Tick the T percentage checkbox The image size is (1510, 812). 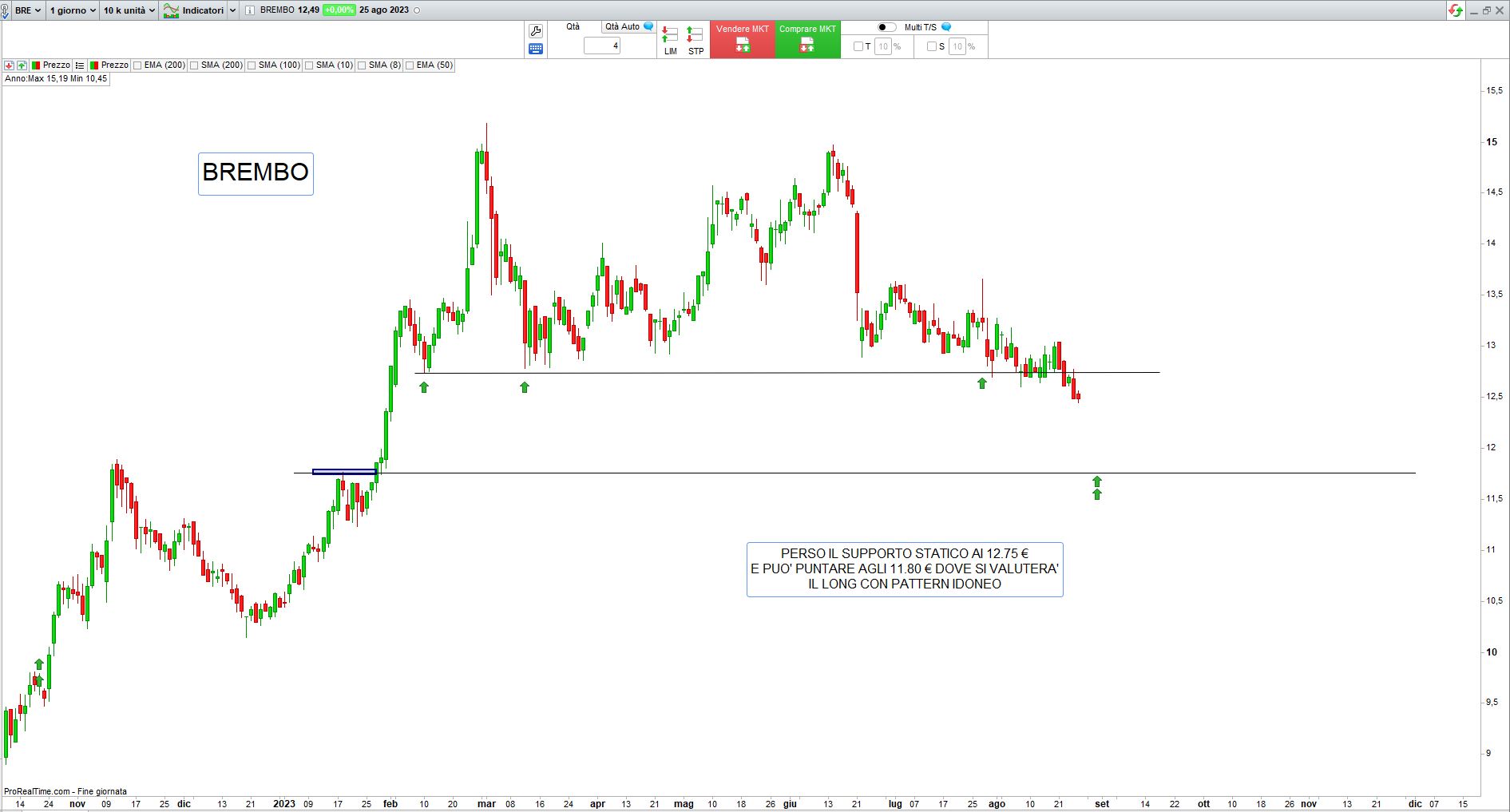point(858,46)
